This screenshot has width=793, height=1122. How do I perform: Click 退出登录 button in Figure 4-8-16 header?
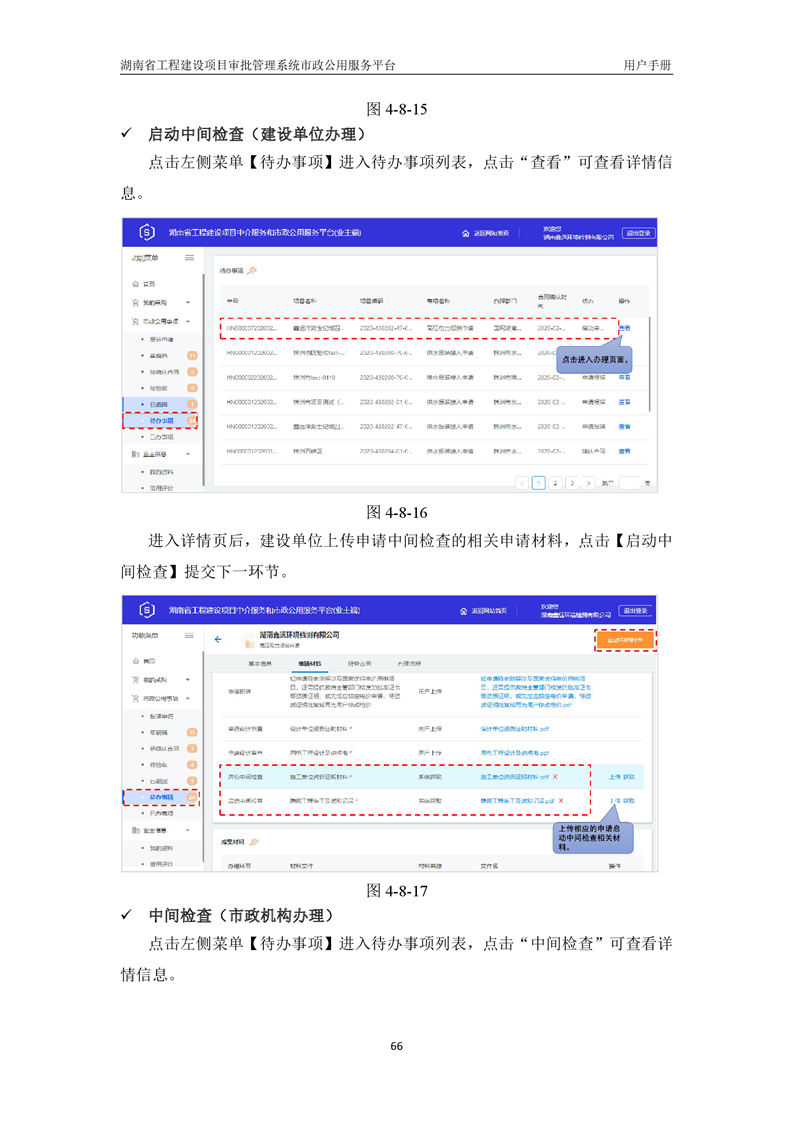pyautogui.click(x=638, y=233)
